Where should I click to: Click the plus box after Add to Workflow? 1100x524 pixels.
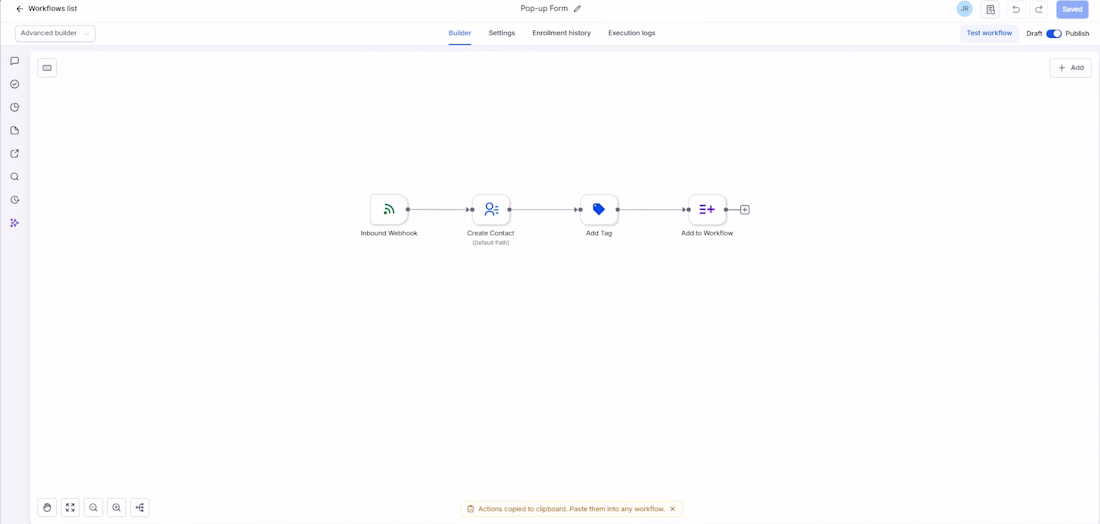(x=745, y=210)
